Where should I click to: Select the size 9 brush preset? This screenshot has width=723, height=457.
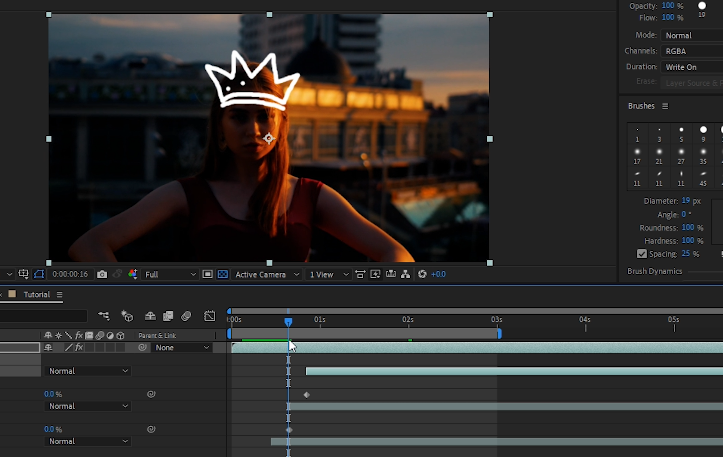point(703,134)
